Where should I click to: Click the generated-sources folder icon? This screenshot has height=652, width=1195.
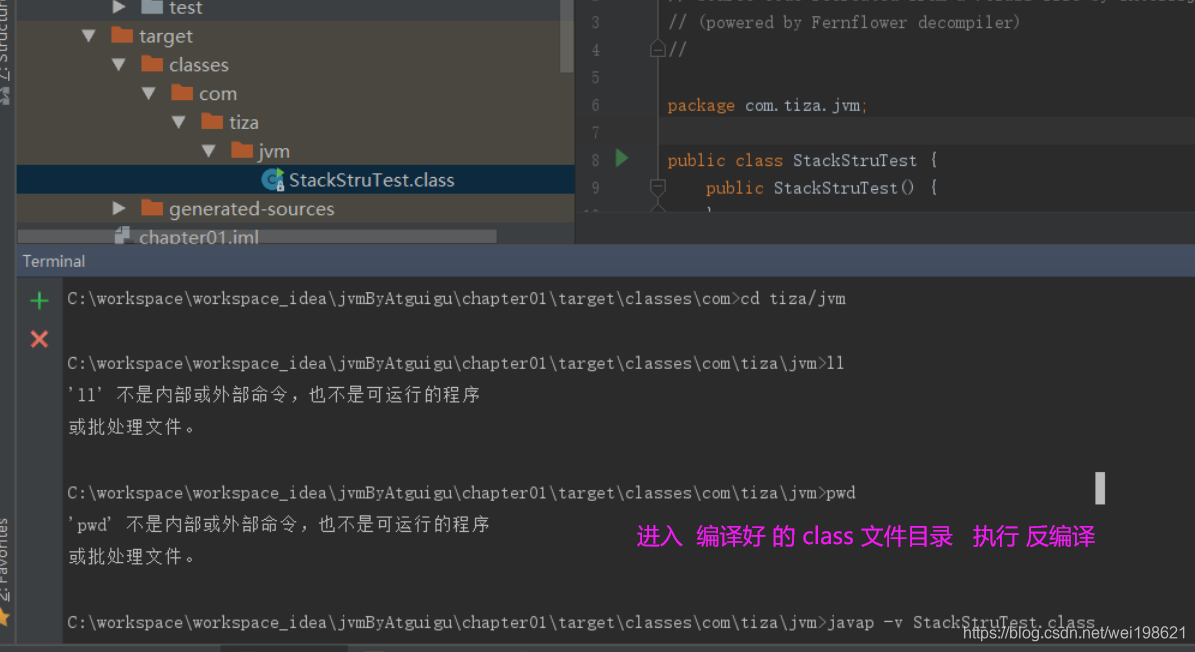(152, 208)
